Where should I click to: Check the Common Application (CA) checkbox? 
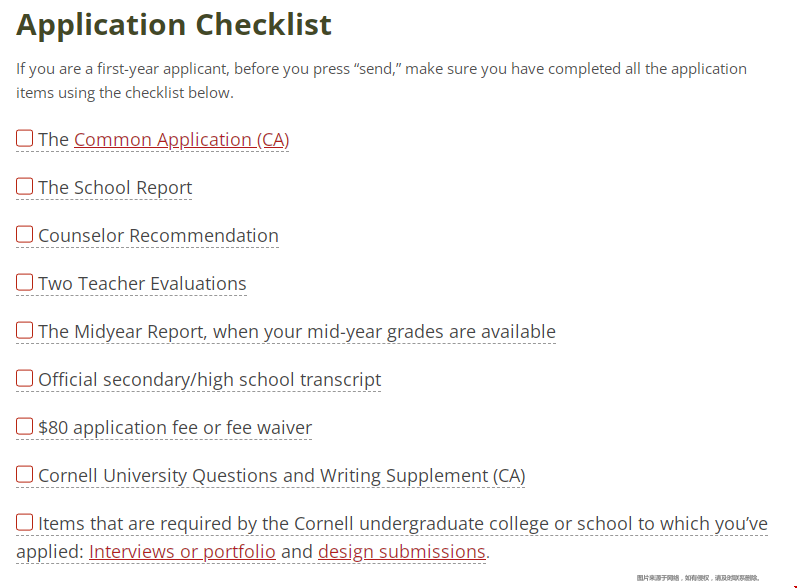click(x=24, y=138)
